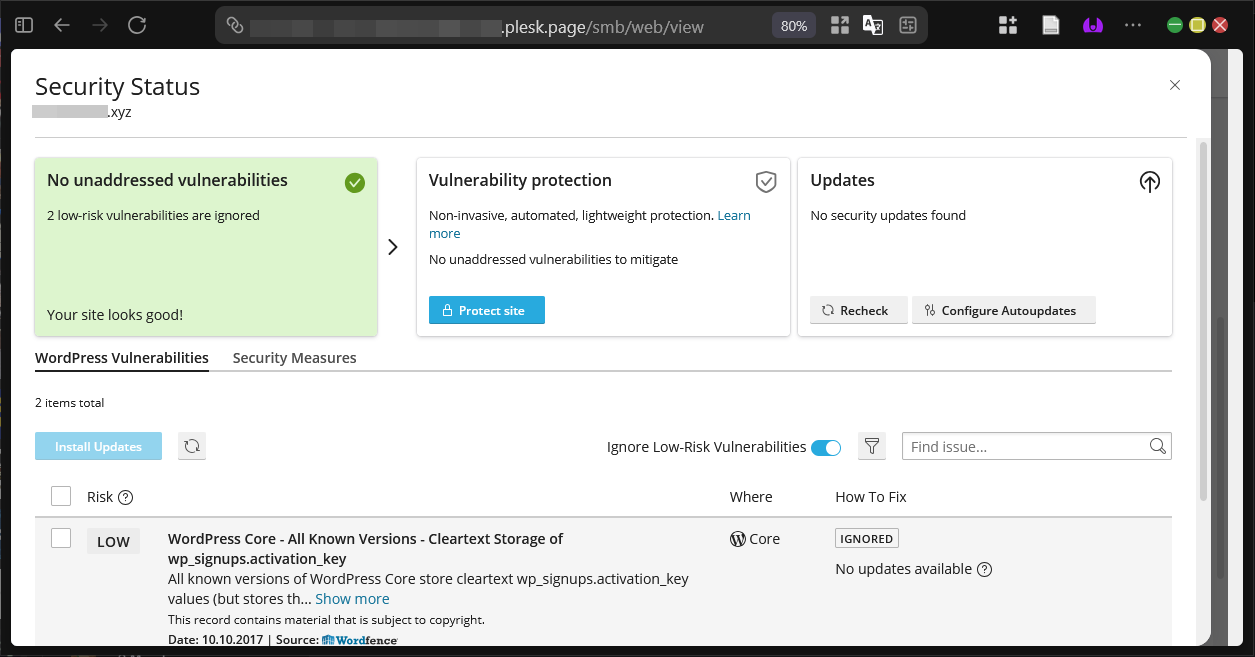Click the Where column header
The image size is (1255, 657).
click(751, 496)
